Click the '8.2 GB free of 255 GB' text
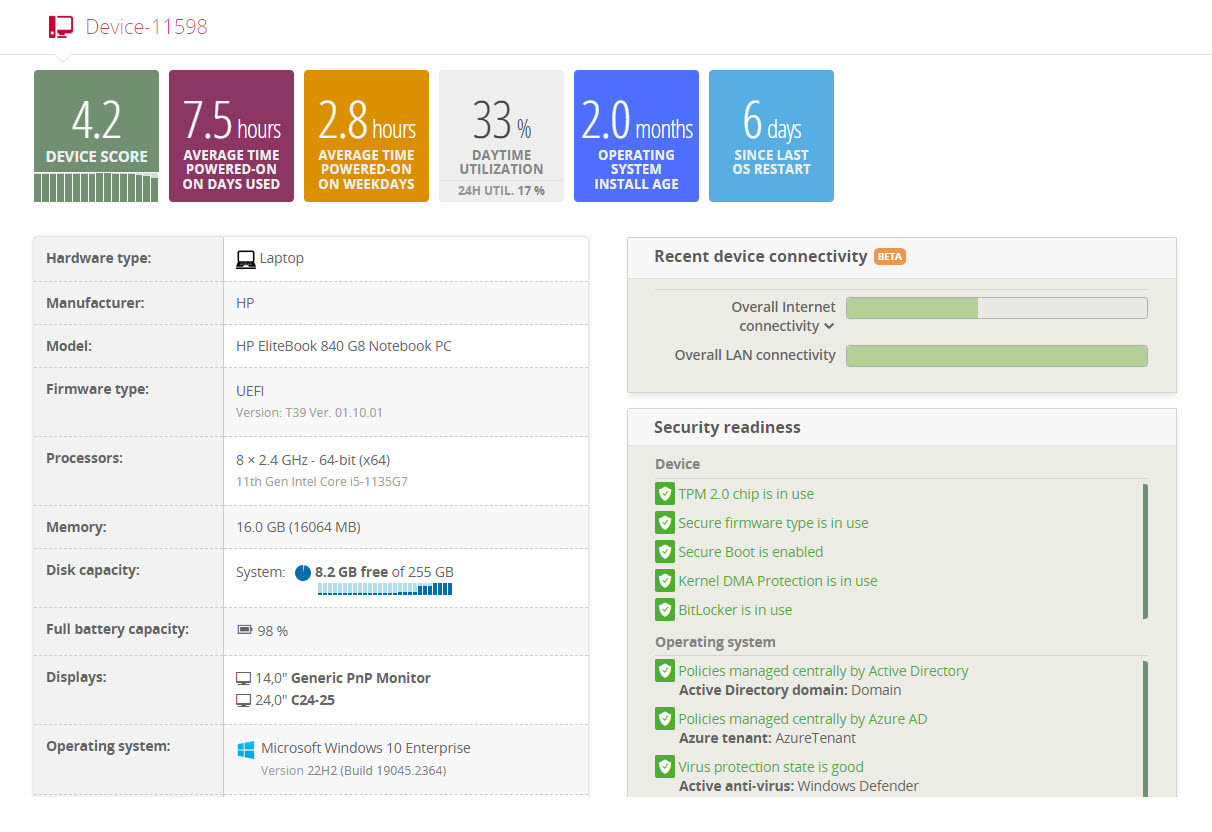Screen dimensions: 1212x832 [384, 572]
